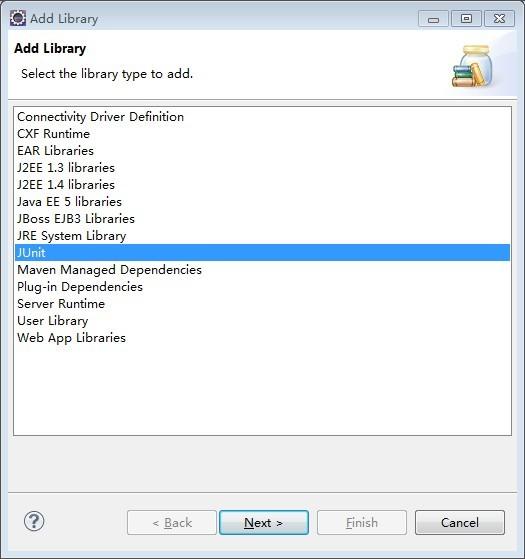This screenshot has width=525, height=559.
Task: Maximize the Add Library dialog
Action: click(x=466, y=19)
